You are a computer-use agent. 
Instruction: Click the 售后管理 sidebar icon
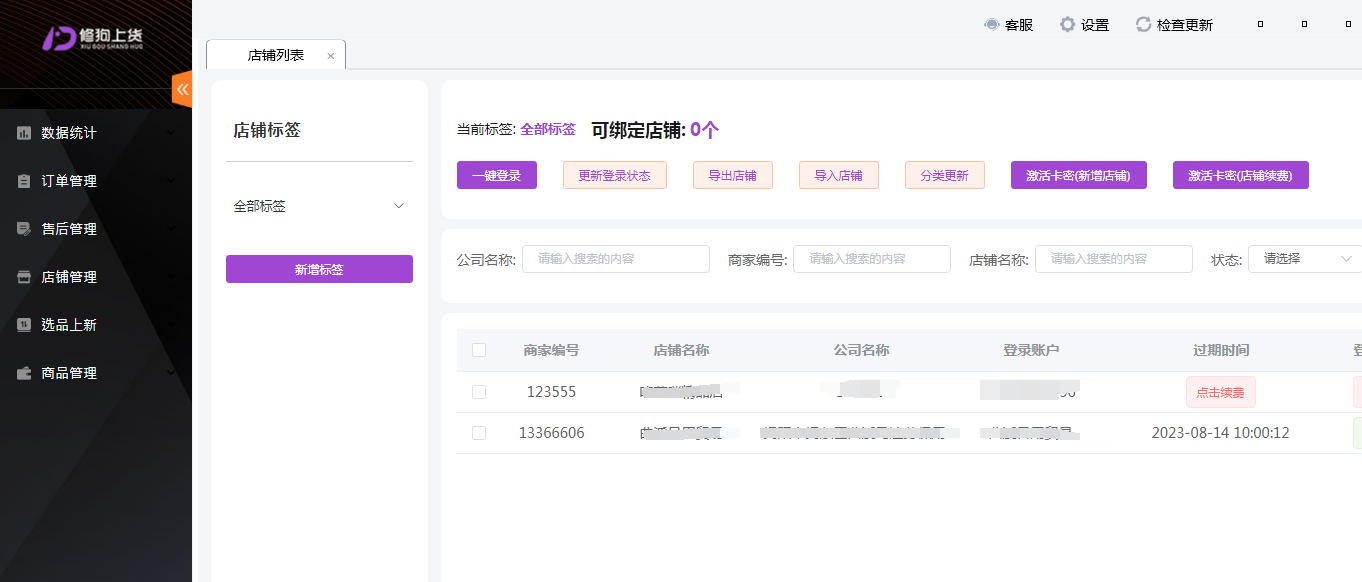[x=24, y=229]
